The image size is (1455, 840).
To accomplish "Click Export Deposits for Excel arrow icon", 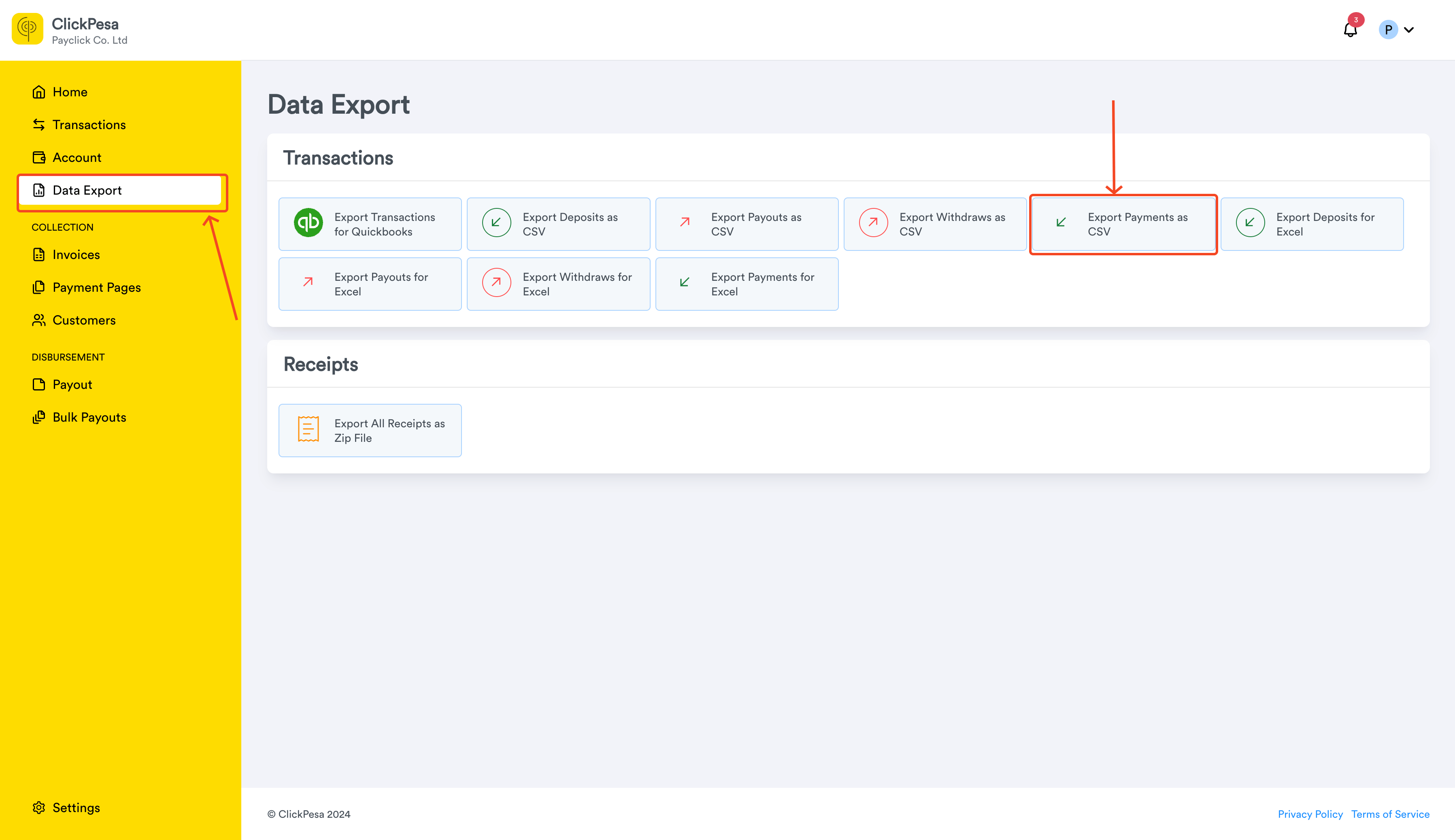I will (x=1250, y=223).
